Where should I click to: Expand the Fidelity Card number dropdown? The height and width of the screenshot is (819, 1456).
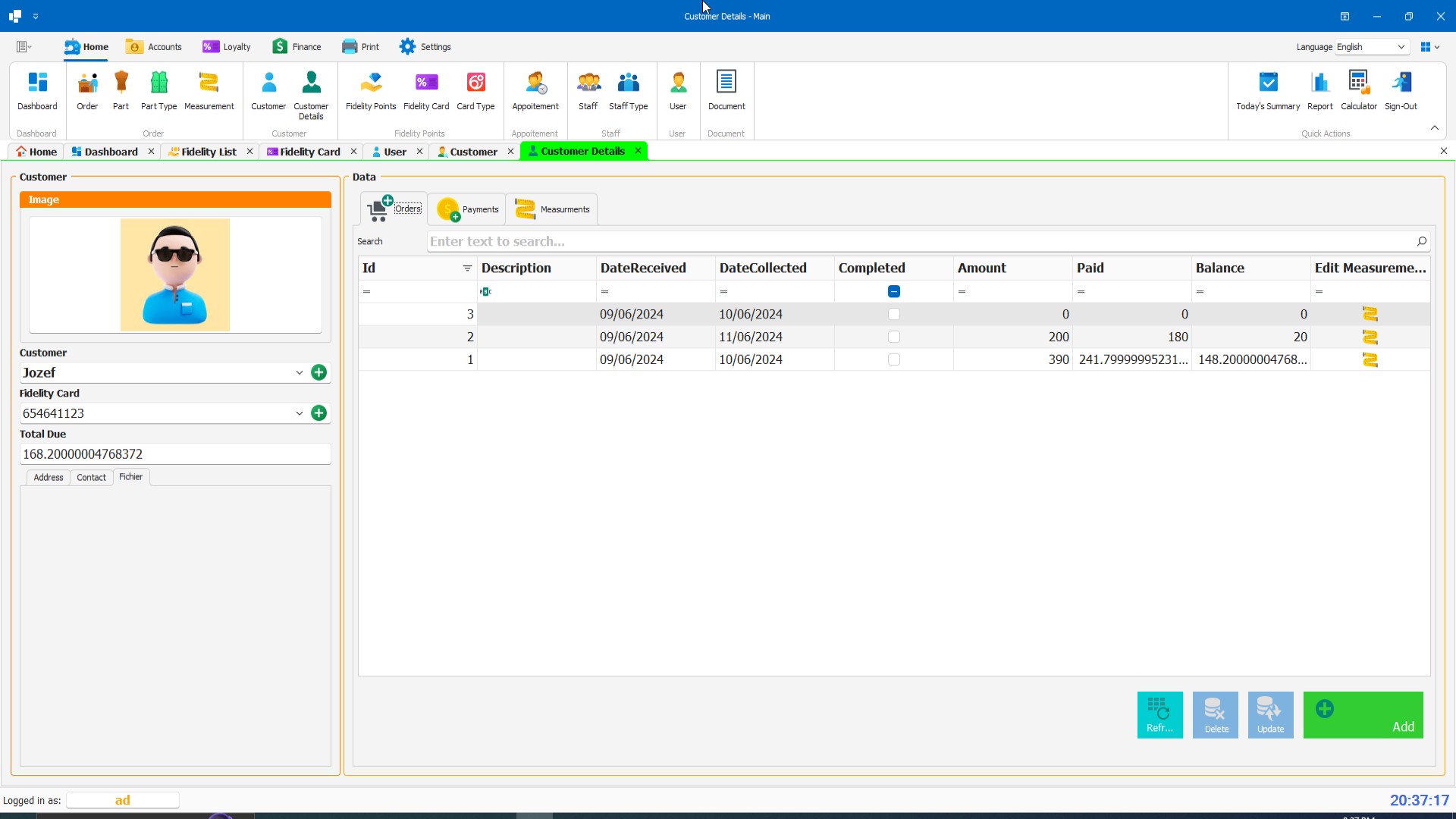[299, 413]
